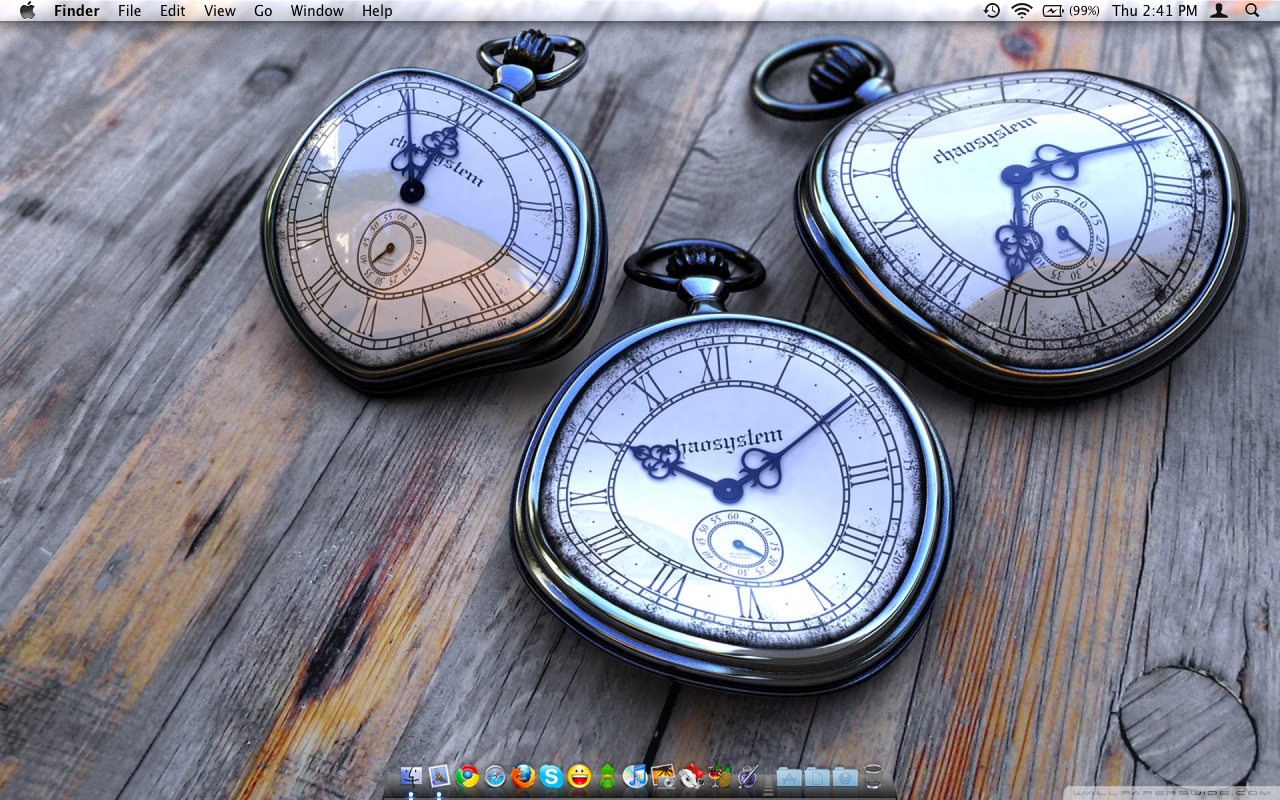Open the Help menu
The height and width of the screenshot is (800, 1280).
coord(377,11)
